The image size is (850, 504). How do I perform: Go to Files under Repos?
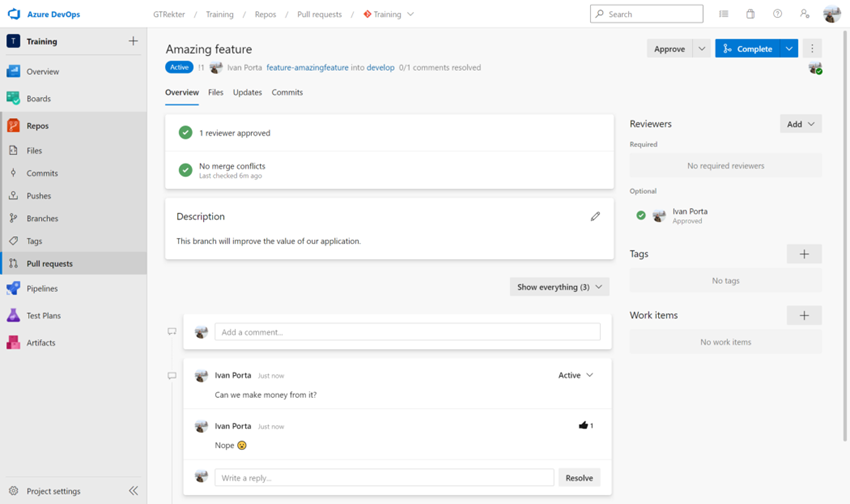[x=34, y=151]
